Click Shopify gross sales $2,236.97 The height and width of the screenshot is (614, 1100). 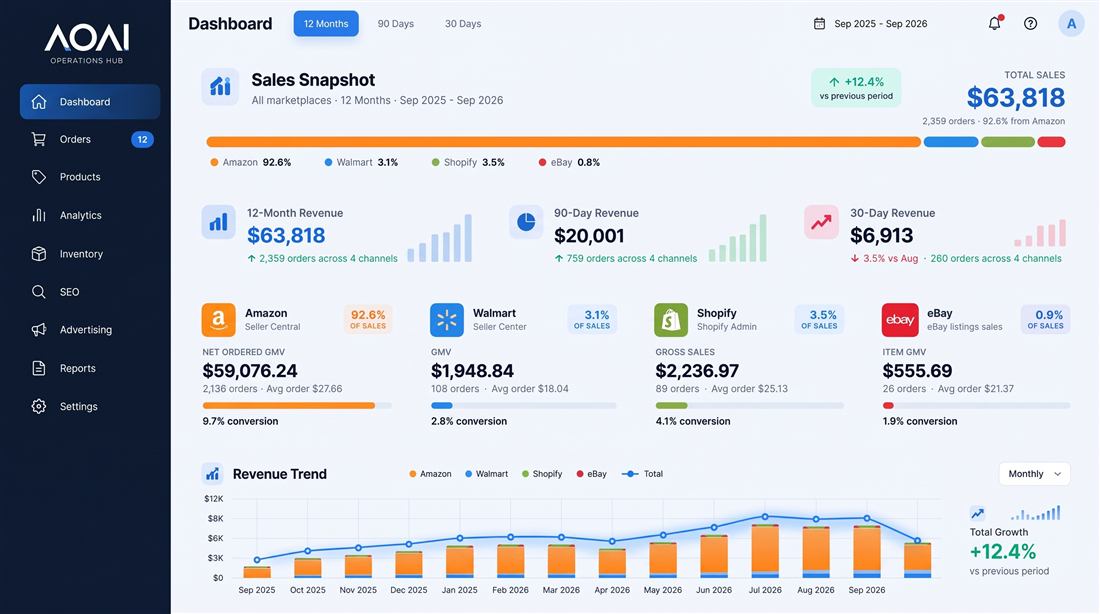click(x=697, y=371)
